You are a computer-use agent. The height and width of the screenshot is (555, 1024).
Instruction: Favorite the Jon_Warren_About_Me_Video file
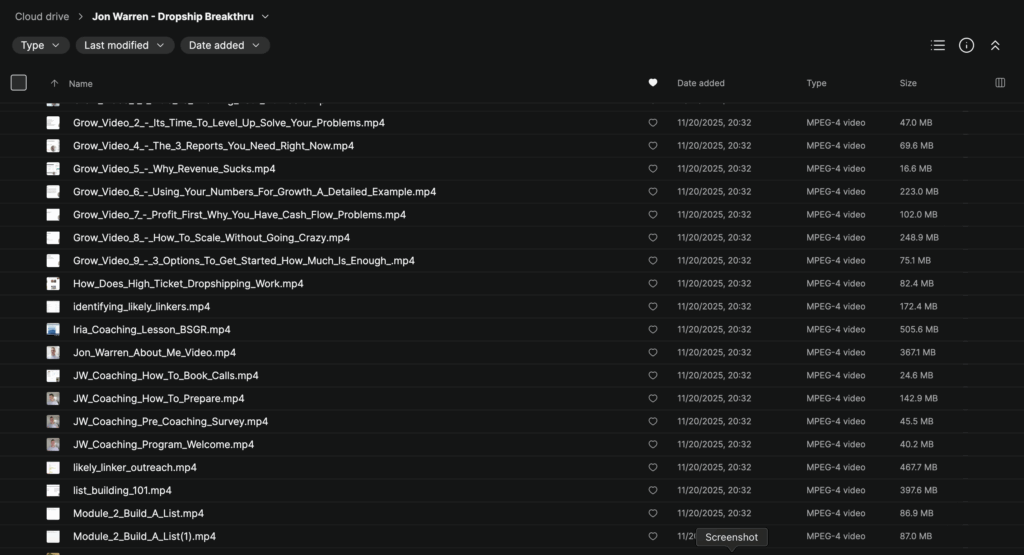coord(653,353)
